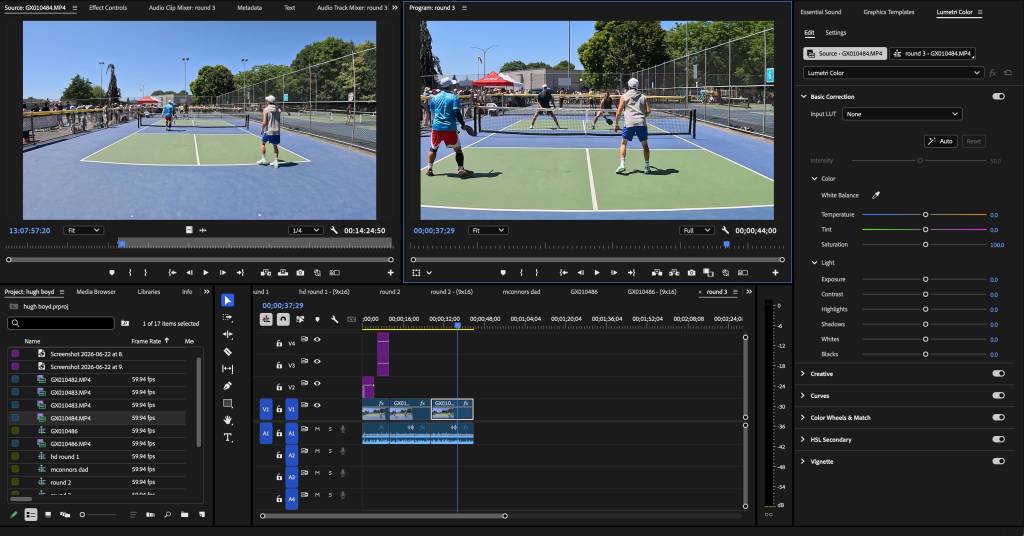This screenshot has width=1024, height=536.
Task: Switch Project panel to icon view
Action: click(48, 514)
